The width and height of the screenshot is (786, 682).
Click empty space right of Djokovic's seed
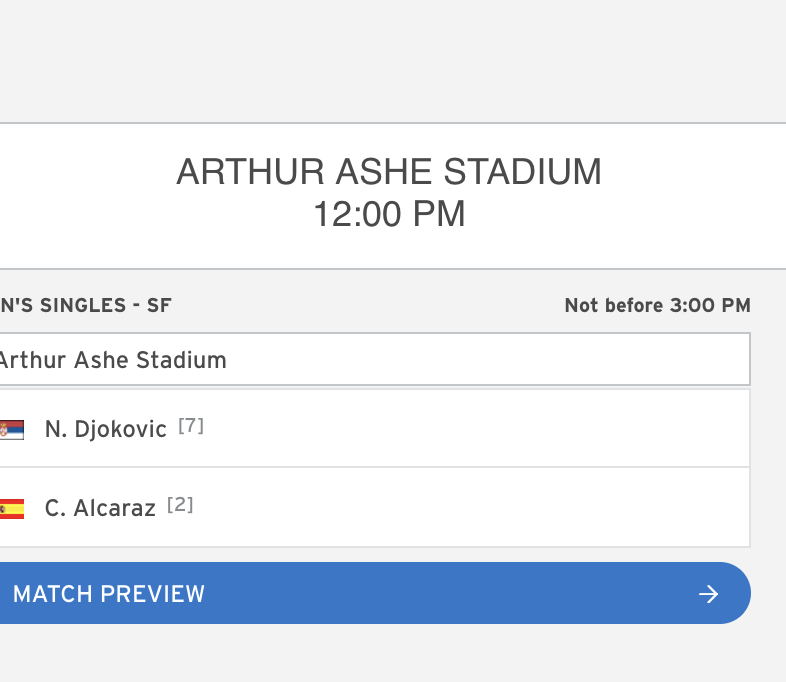click(x=480, y=429)
